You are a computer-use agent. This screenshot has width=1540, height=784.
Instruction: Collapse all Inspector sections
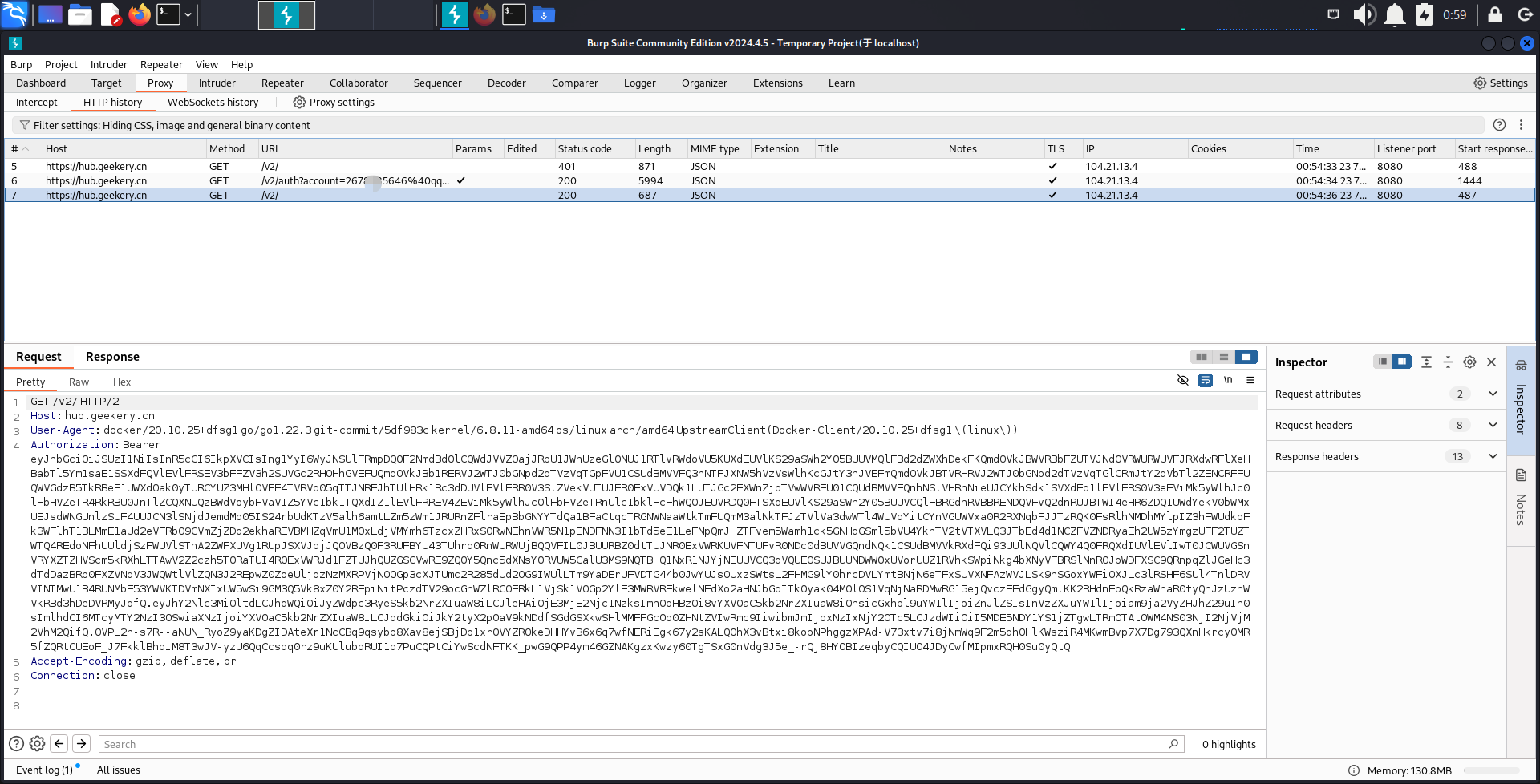pos(1448,362)
